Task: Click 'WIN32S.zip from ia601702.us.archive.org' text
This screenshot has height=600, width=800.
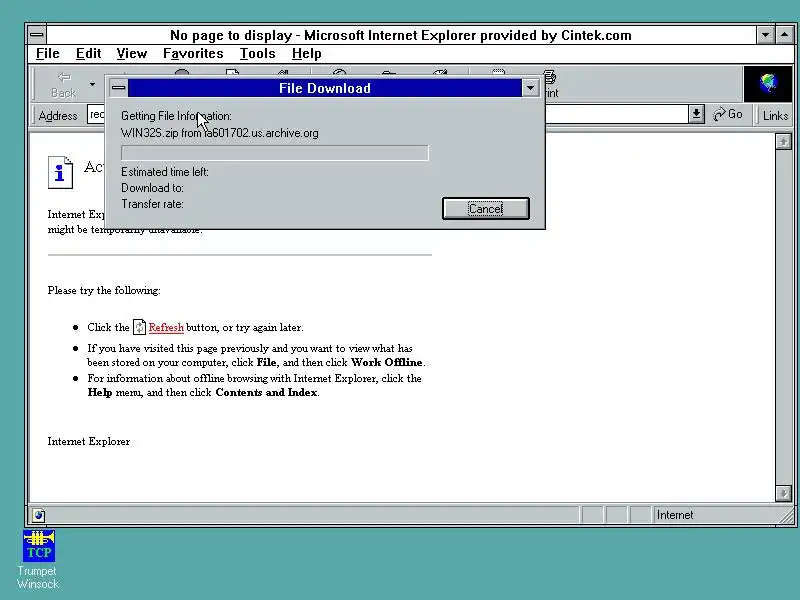Action: [x=219, y=133]
